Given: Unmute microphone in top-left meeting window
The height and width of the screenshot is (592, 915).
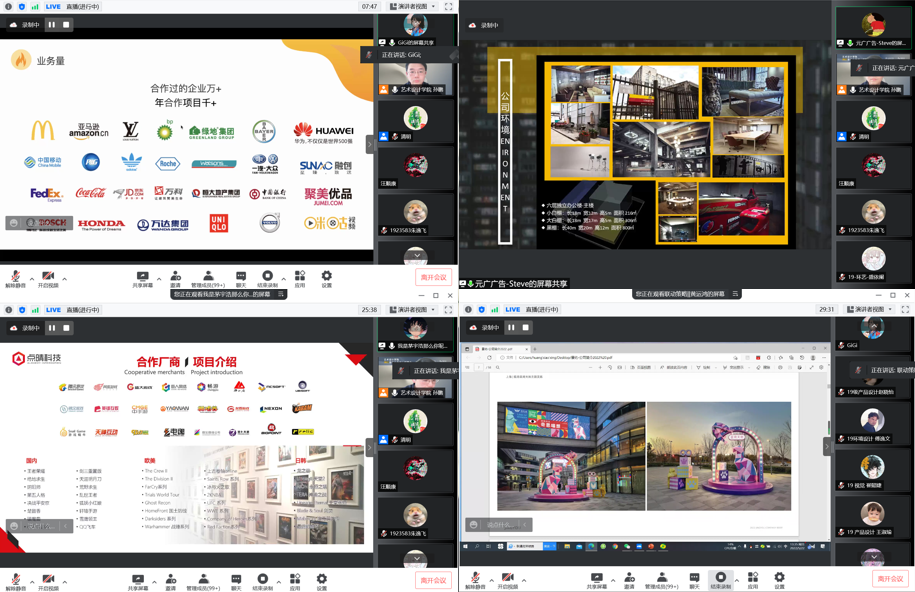Looking at the screenshot, I should pos(15,277).
